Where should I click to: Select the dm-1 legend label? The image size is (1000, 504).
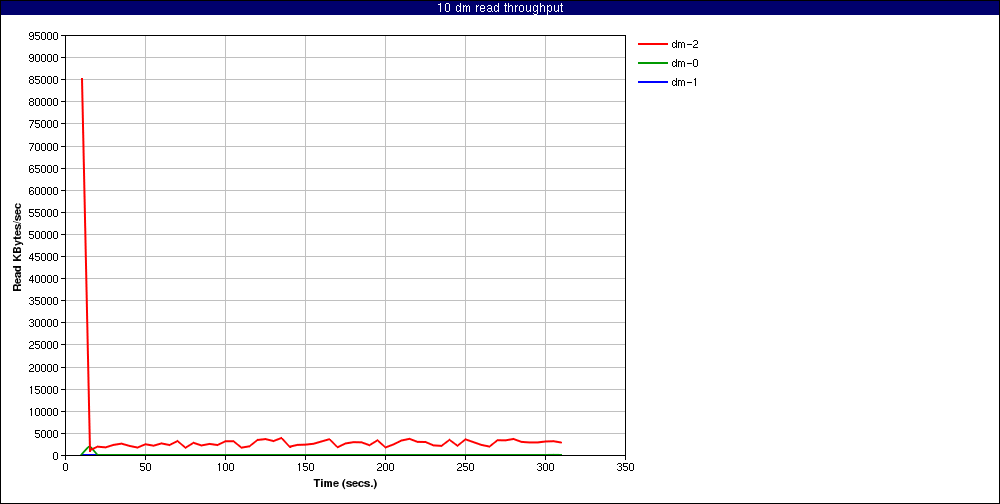coord(684,82)
